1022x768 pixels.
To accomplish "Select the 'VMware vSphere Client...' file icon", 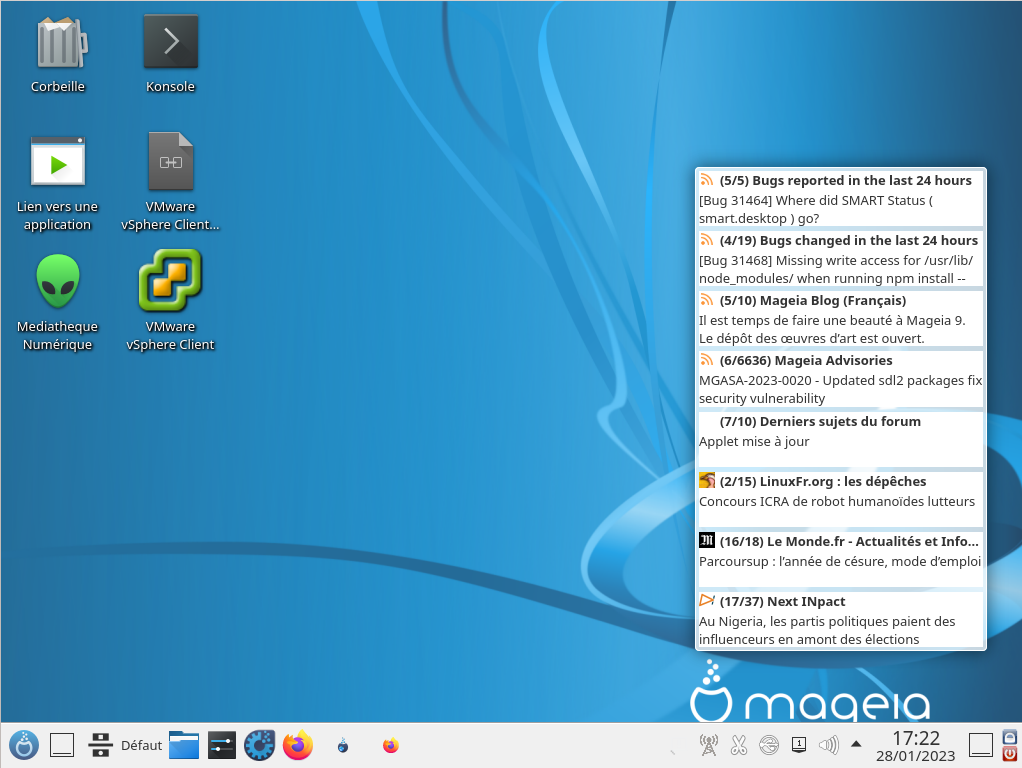I will (171, 162).
